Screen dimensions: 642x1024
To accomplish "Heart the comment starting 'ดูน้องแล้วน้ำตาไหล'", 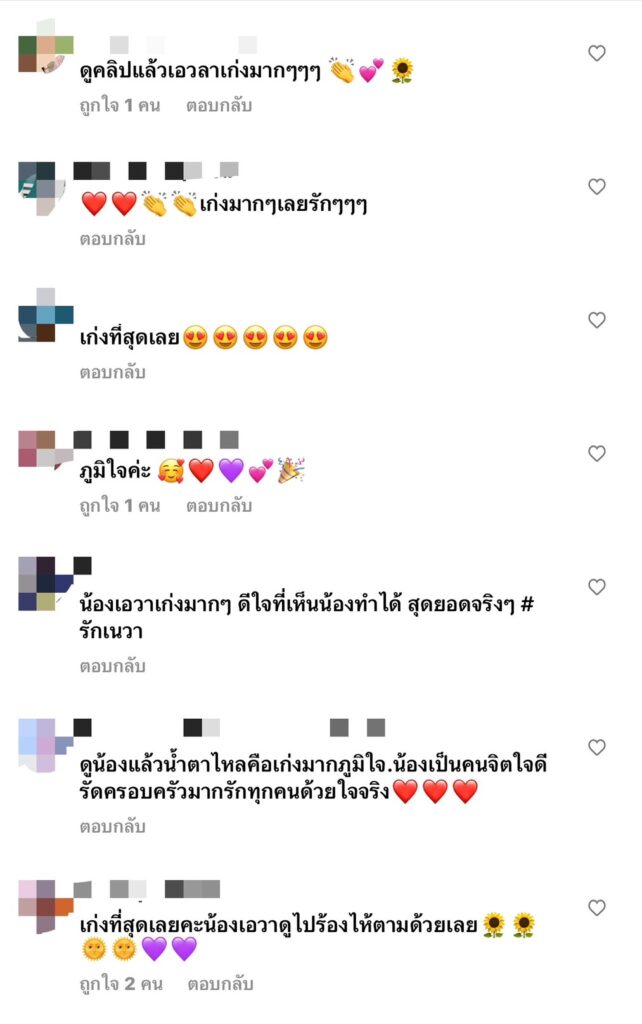I will click(596, 747).
